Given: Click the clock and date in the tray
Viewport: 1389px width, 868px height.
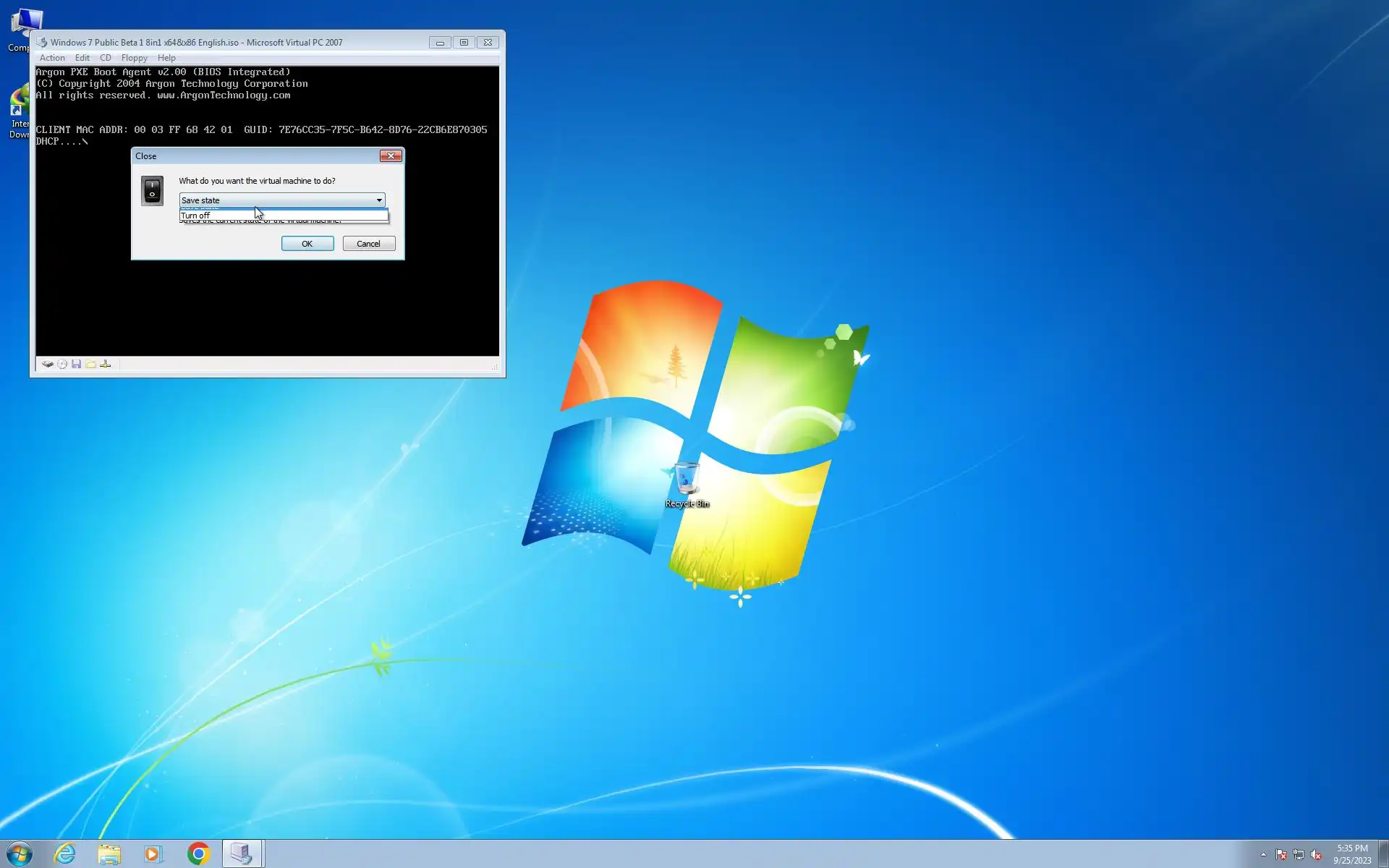Looking at the screenshot, I should click(1351, 854).
